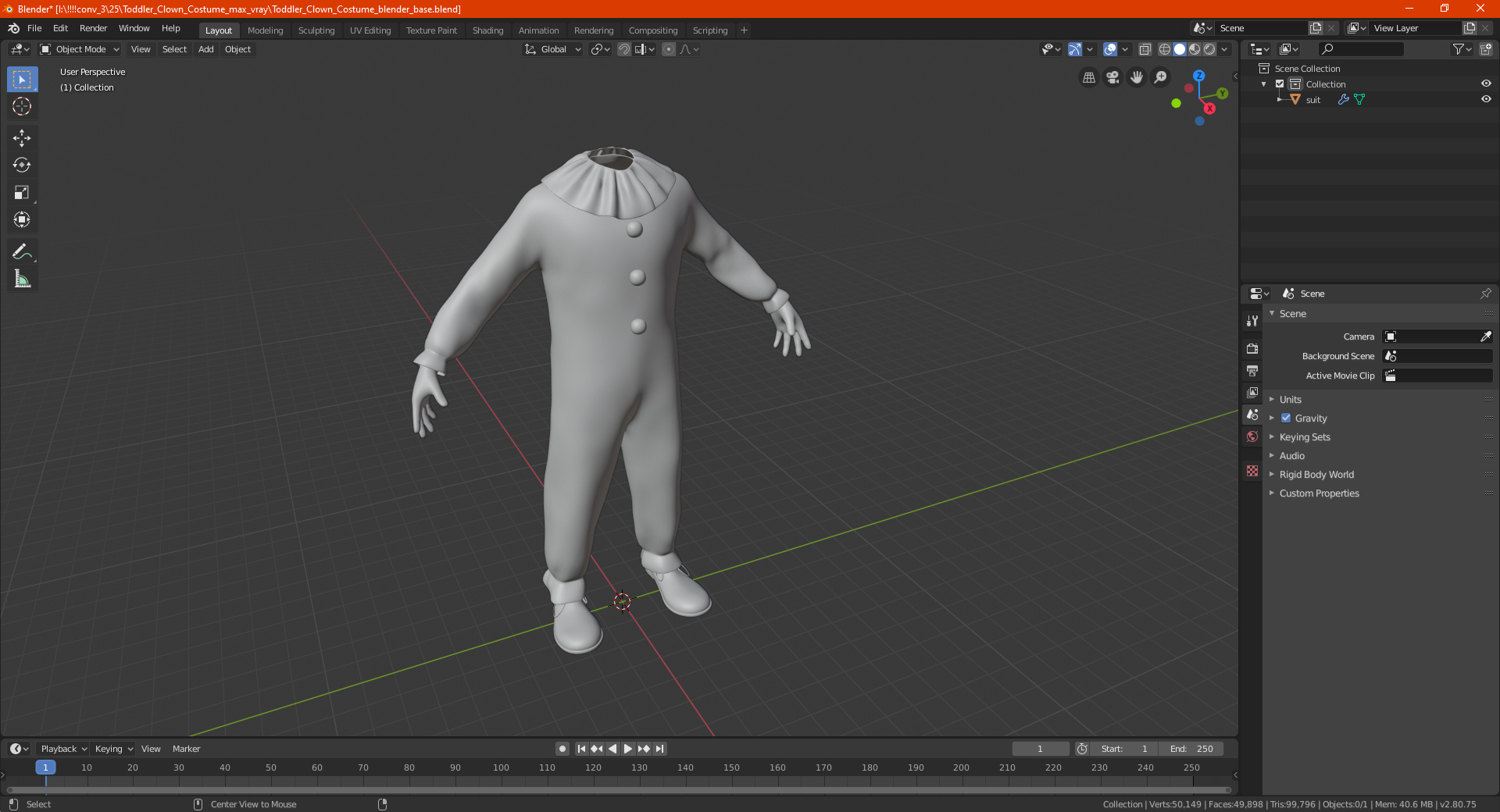Expand the Keying Sets panel
This screenshot has height=812, width=1500.
pos(1304,437)
